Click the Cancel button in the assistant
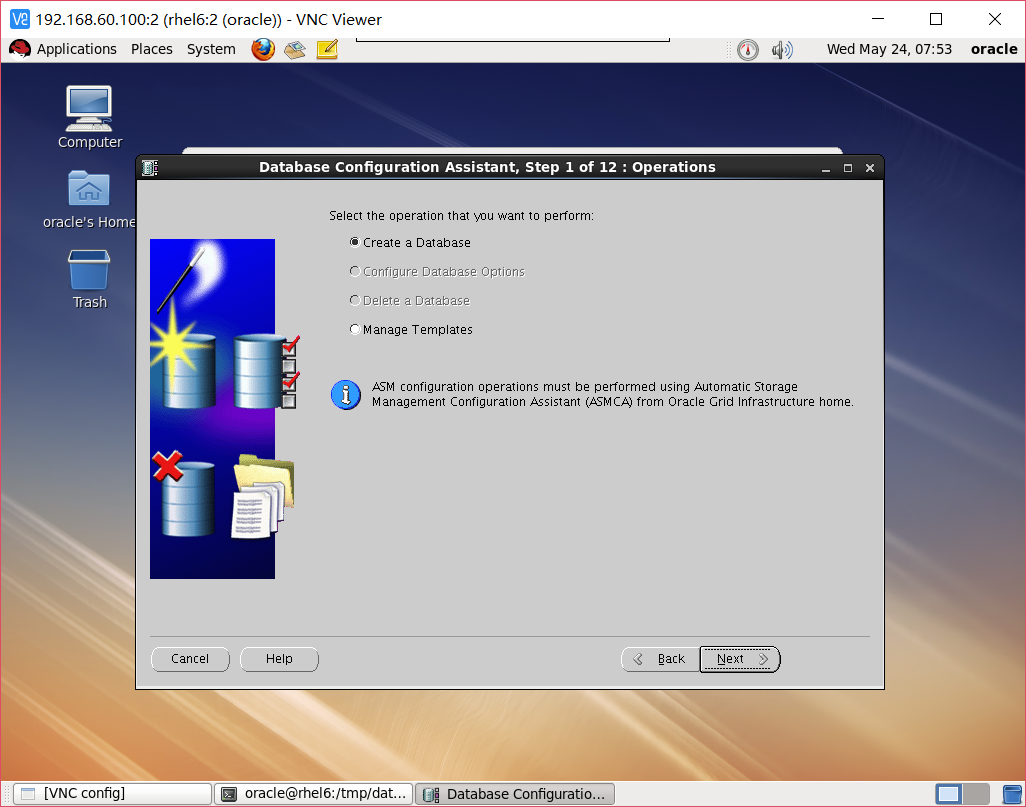Viewport: 1026px width, 807px height. click(190, 659)
